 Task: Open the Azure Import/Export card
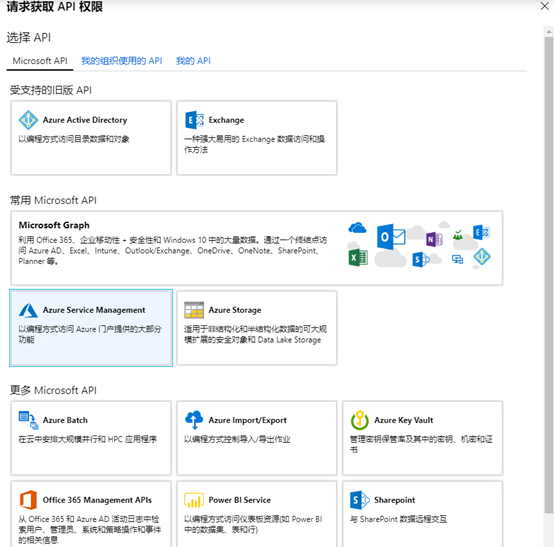click(257, 438)
